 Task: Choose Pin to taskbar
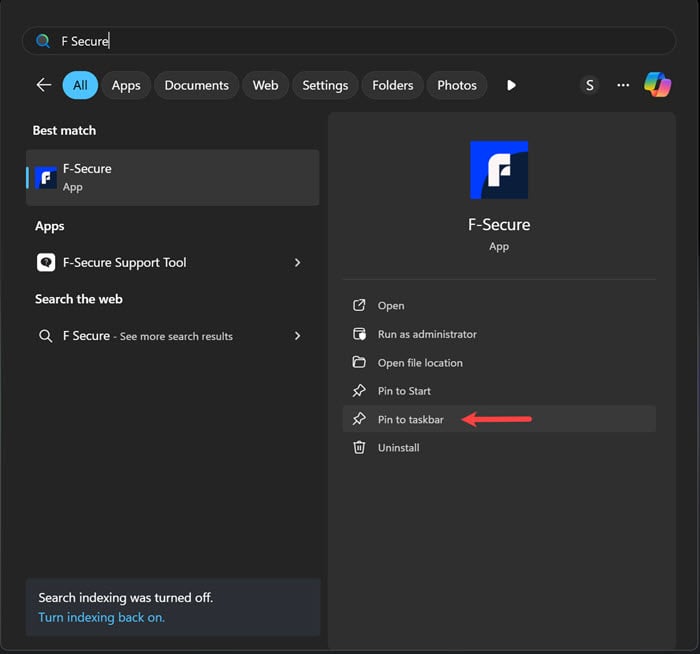[x=499, y=419]
